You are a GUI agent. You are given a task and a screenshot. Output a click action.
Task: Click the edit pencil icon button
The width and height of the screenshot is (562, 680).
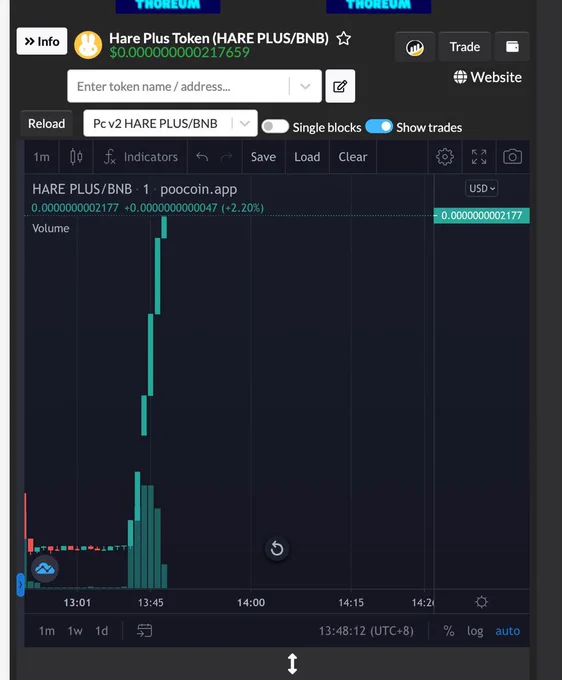pyautogui.click(x=340, y=86)
